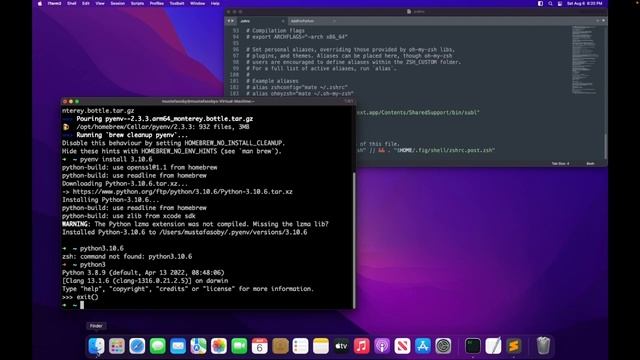Open the Photos app in Dock

click(219, 346)
